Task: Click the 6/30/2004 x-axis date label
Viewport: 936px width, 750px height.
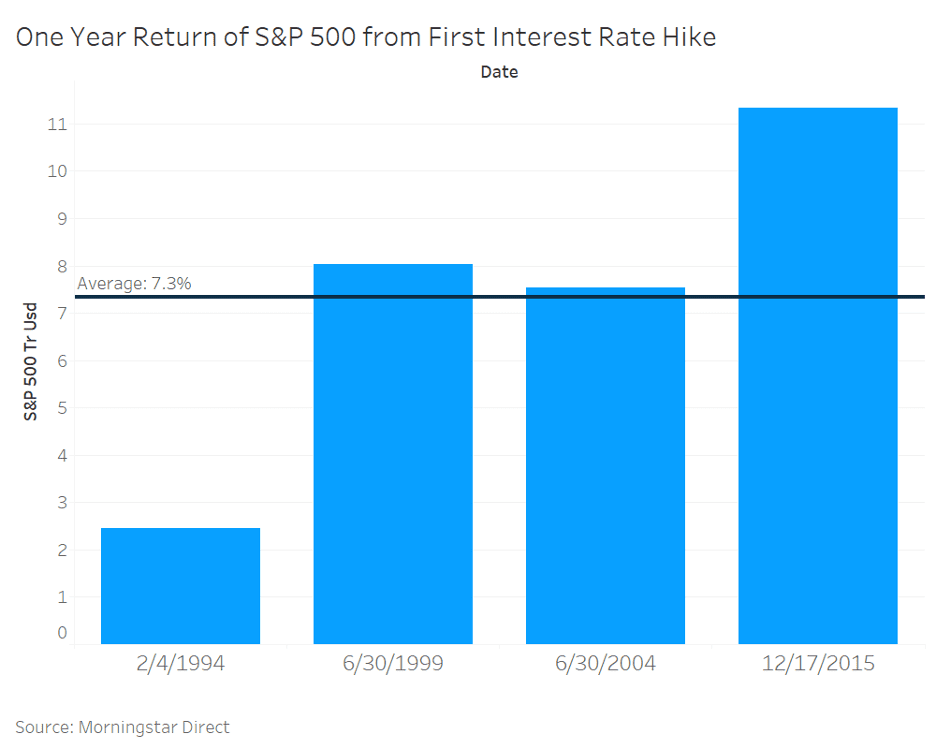Action: [x=605, y=663]
